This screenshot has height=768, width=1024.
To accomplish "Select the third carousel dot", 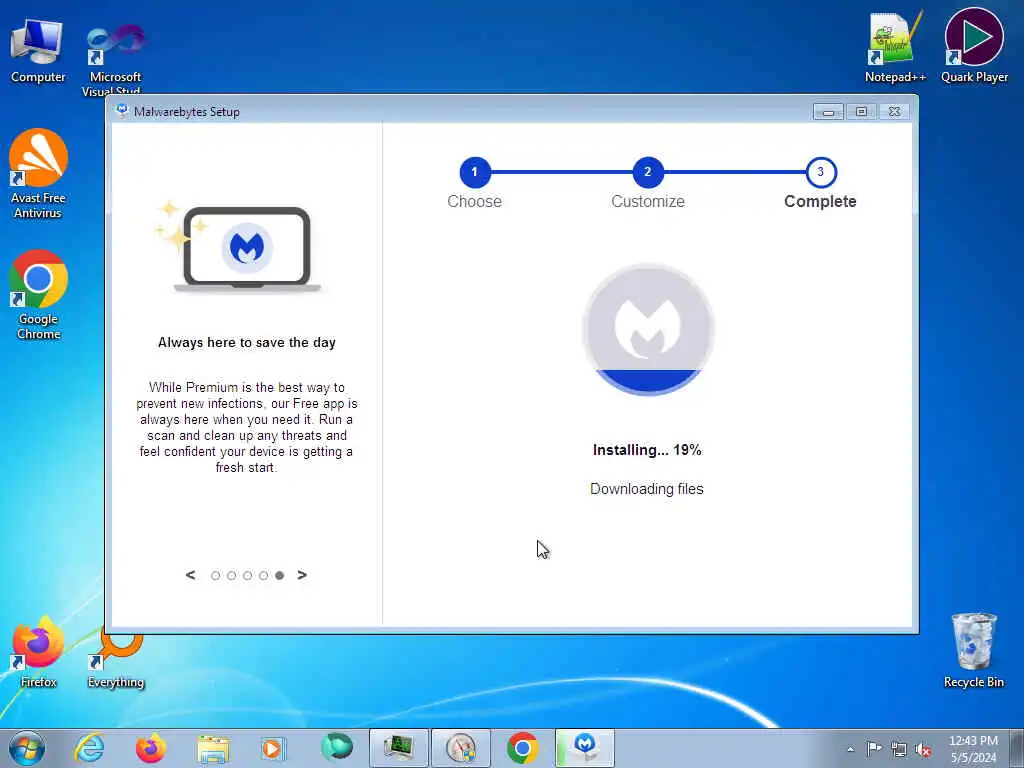I will point(248,575).
